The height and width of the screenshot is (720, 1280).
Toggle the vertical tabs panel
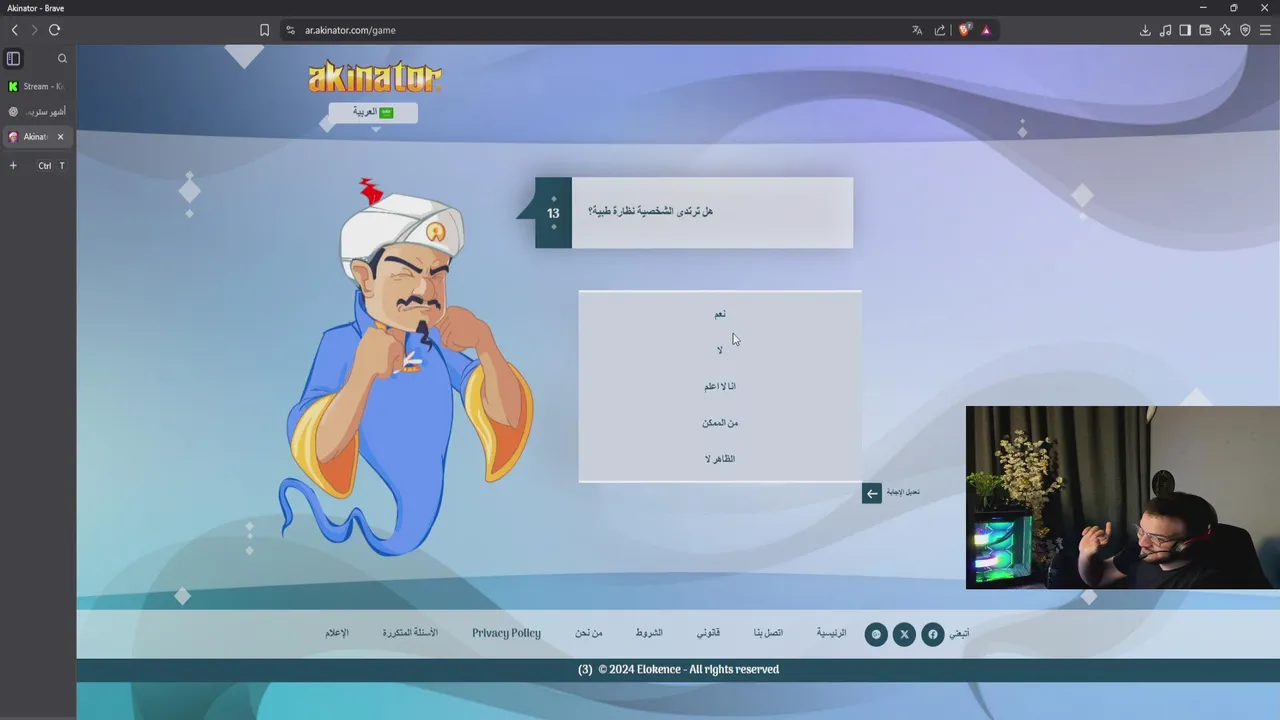(13, 58)
